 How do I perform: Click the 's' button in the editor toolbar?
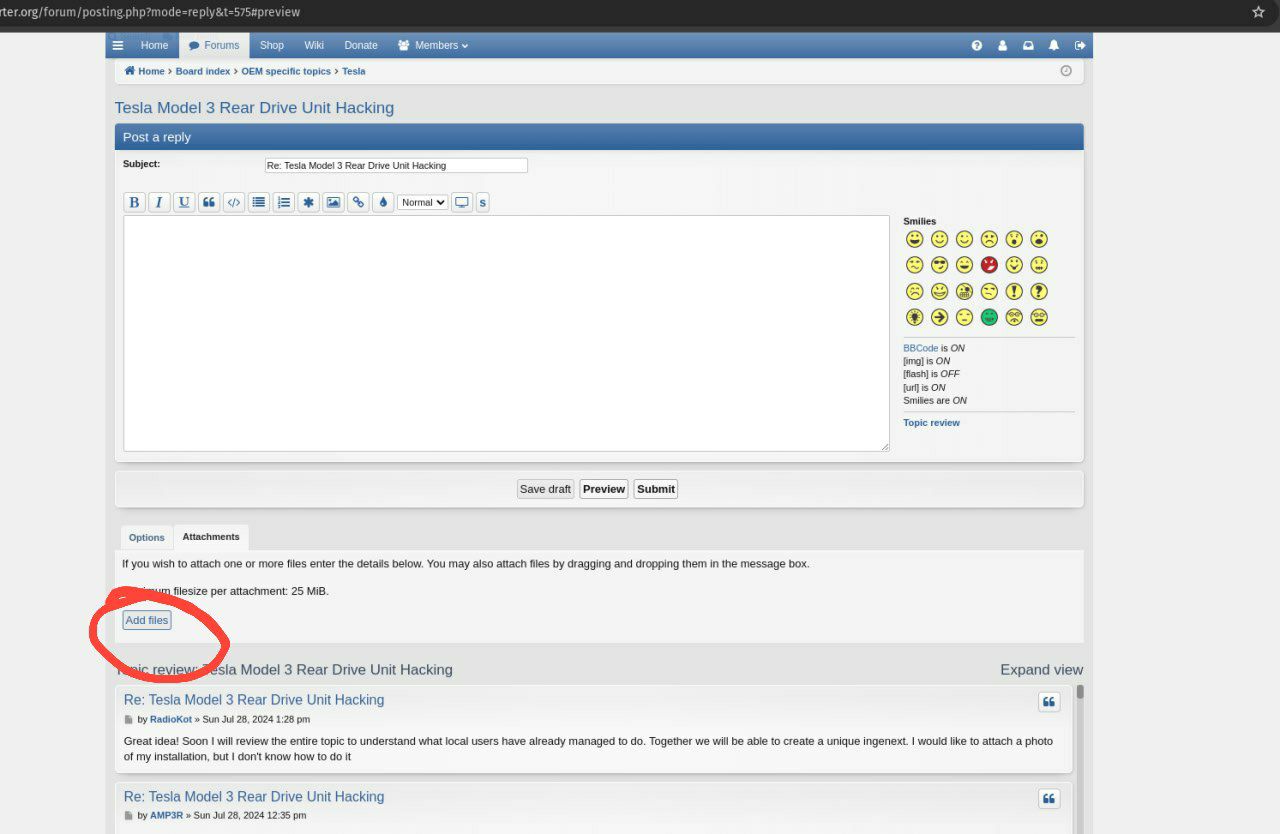point(483,202)
